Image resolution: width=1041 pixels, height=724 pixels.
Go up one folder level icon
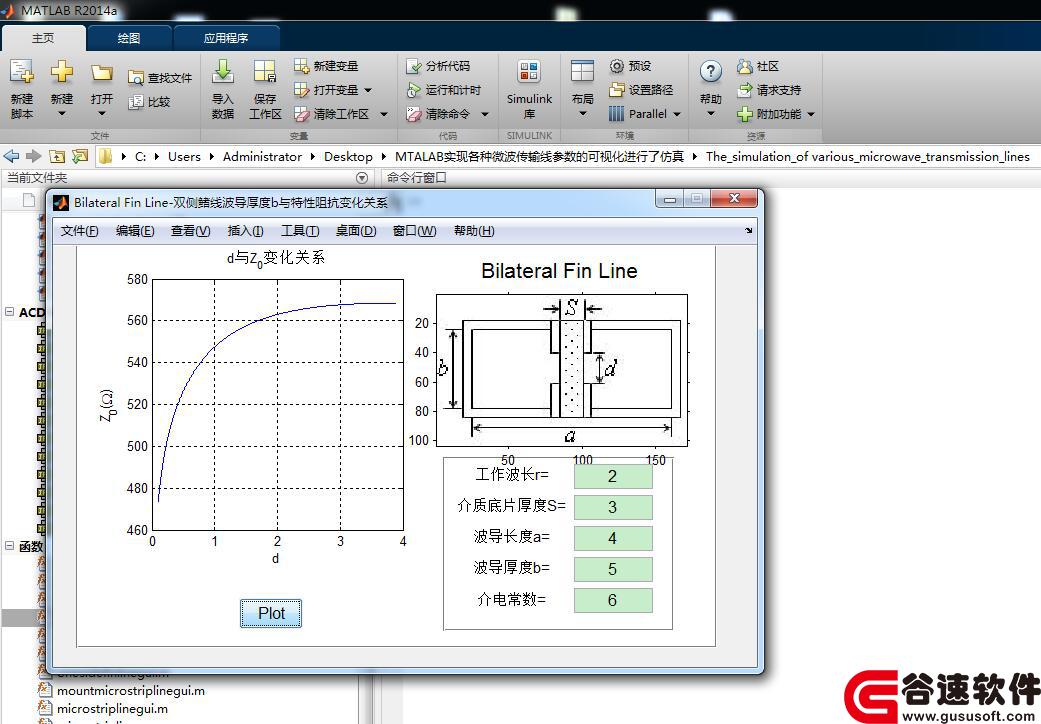57,157
